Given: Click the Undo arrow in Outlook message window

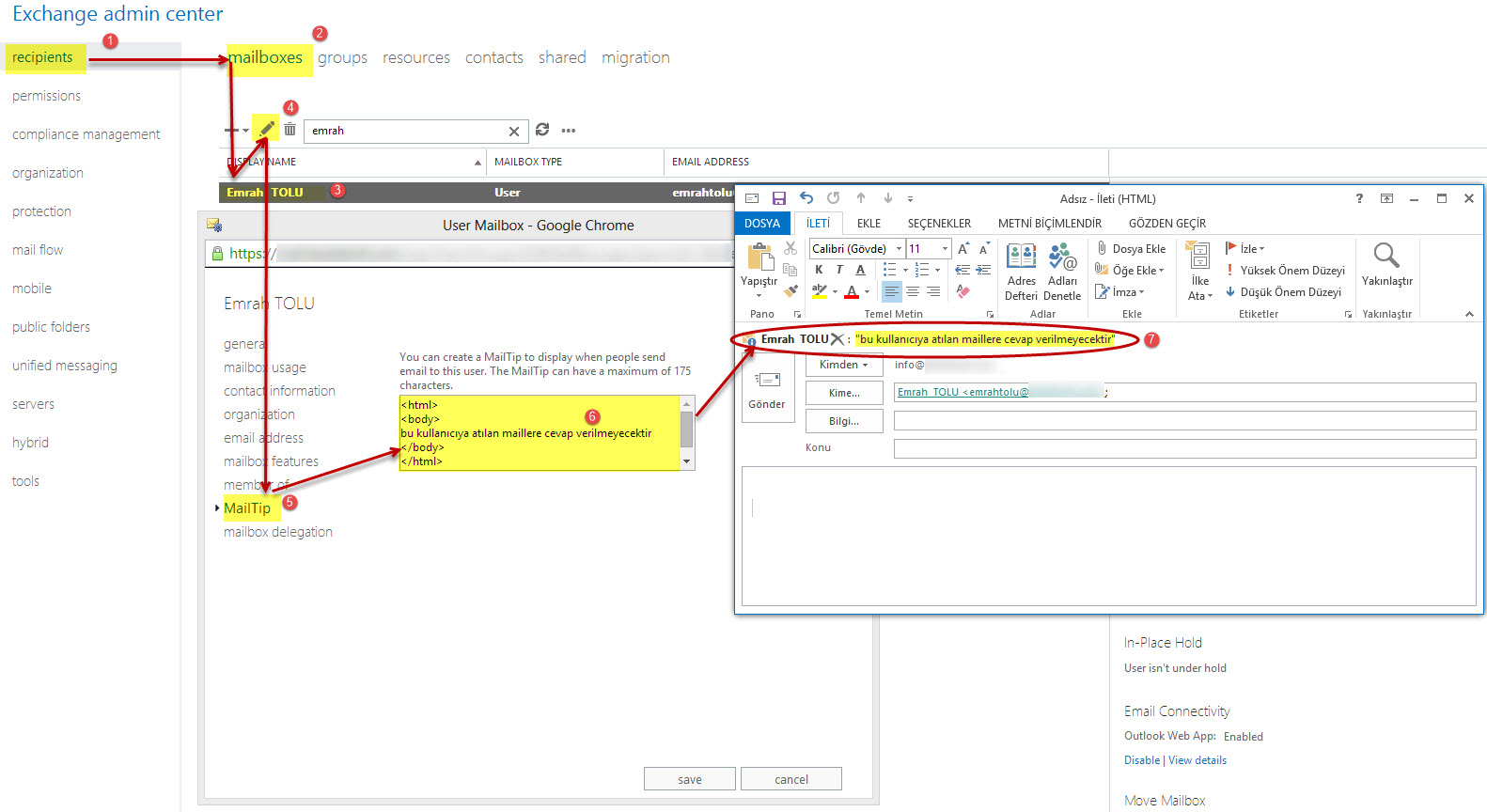Looking at the screenshot, I should [x=806, y=198].
